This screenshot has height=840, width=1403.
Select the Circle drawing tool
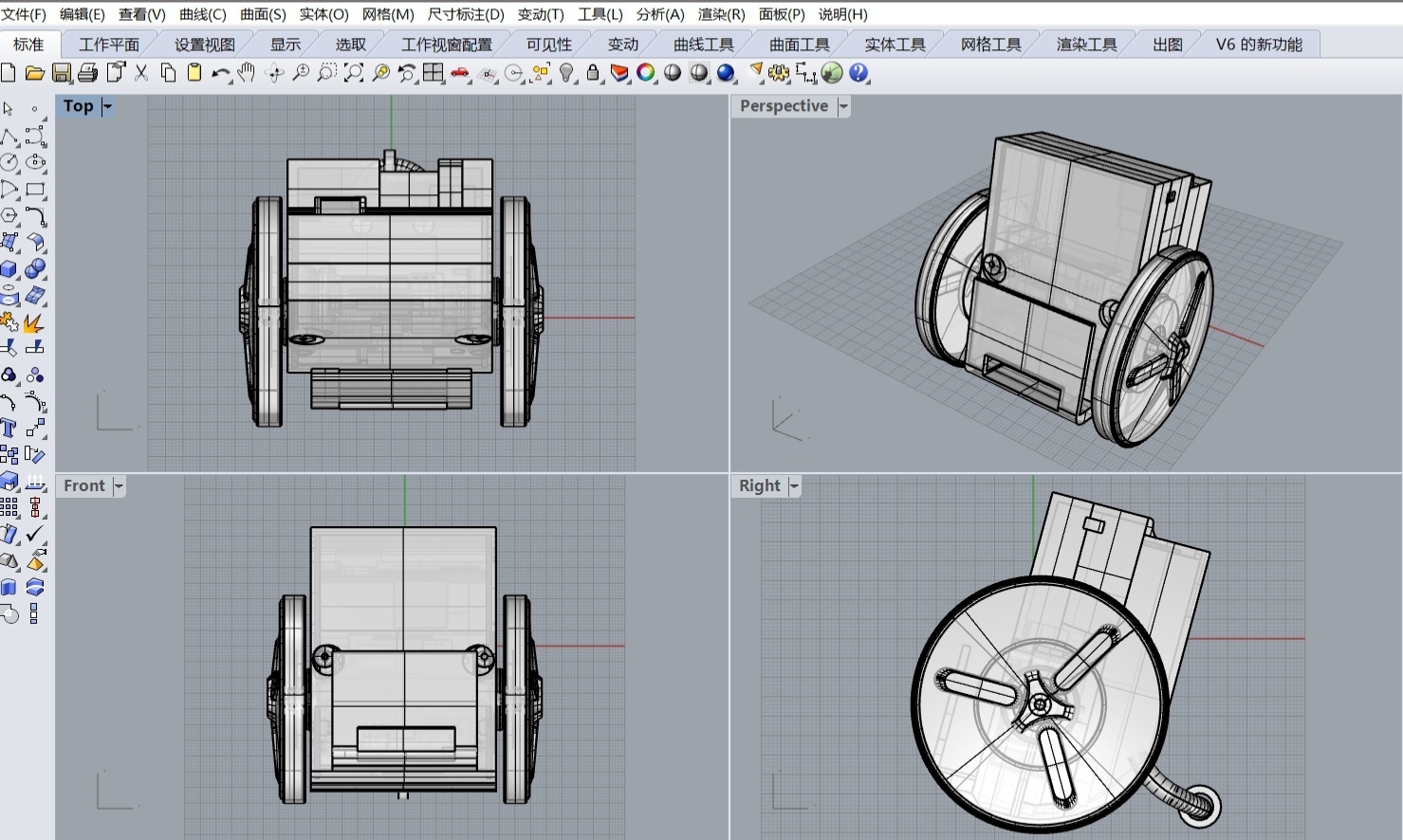[9, 162]
